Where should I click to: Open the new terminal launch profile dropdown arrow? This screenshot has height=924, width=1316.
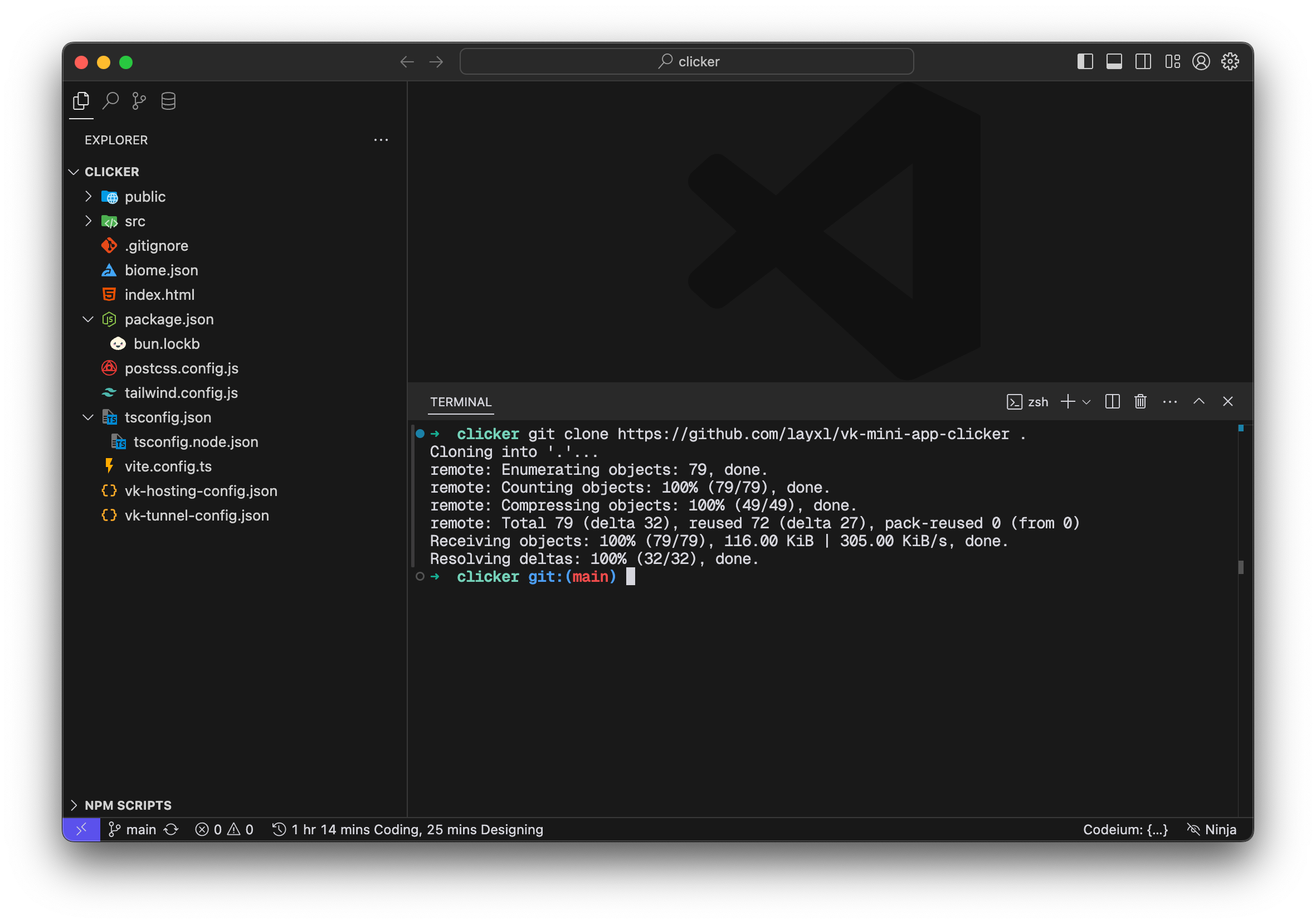(x=1087, y=402)
